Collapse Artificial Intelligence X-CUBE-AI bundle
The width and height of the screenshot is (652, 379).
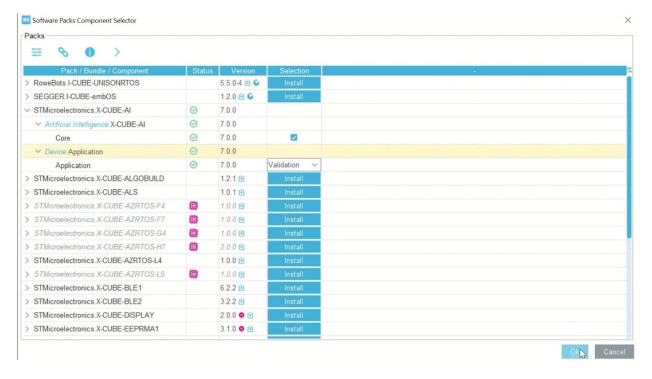click(38, 124)
